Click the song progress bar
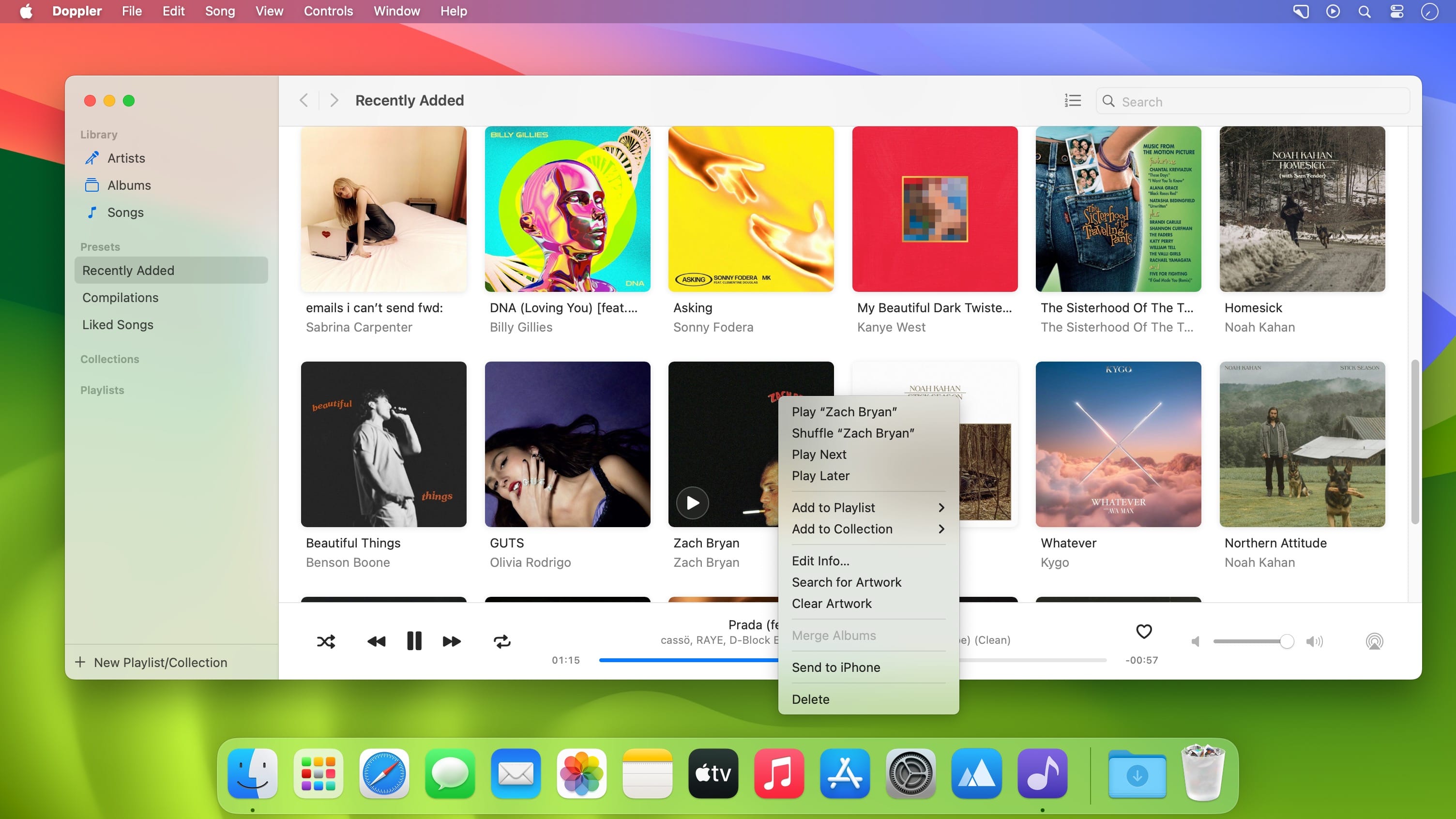 pos(852,660)
